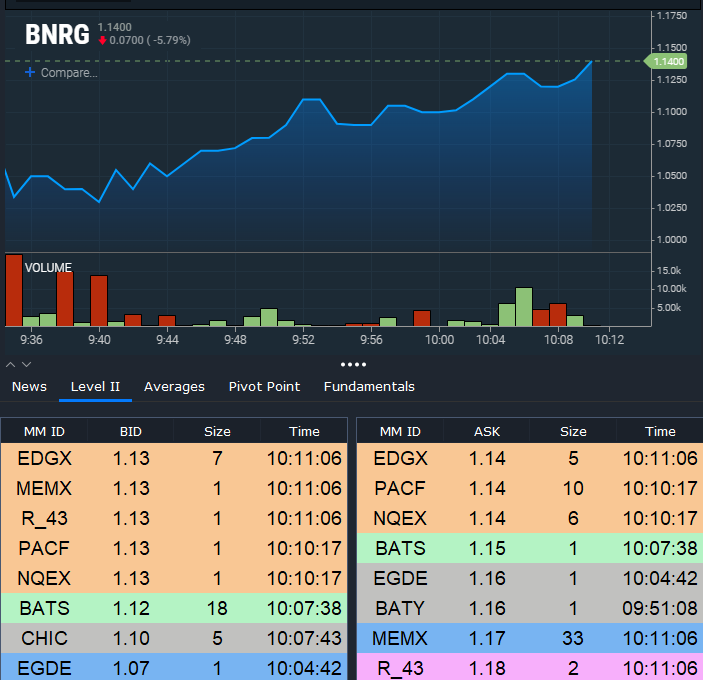Click the Compare... text field

(x=69, y=73)
